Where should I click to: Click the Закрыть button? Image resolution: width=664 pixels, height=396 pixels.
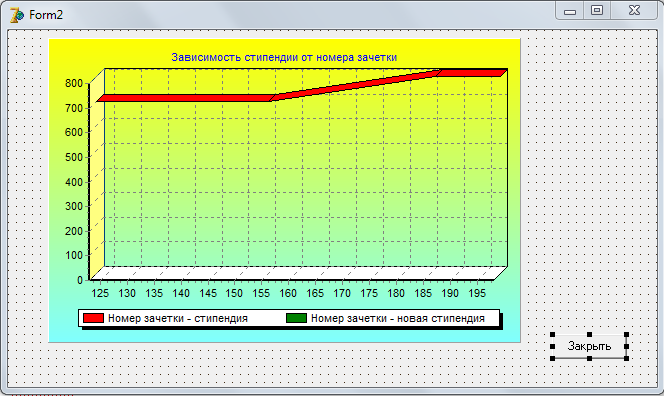pyautogui.click(x=589, y=346)
